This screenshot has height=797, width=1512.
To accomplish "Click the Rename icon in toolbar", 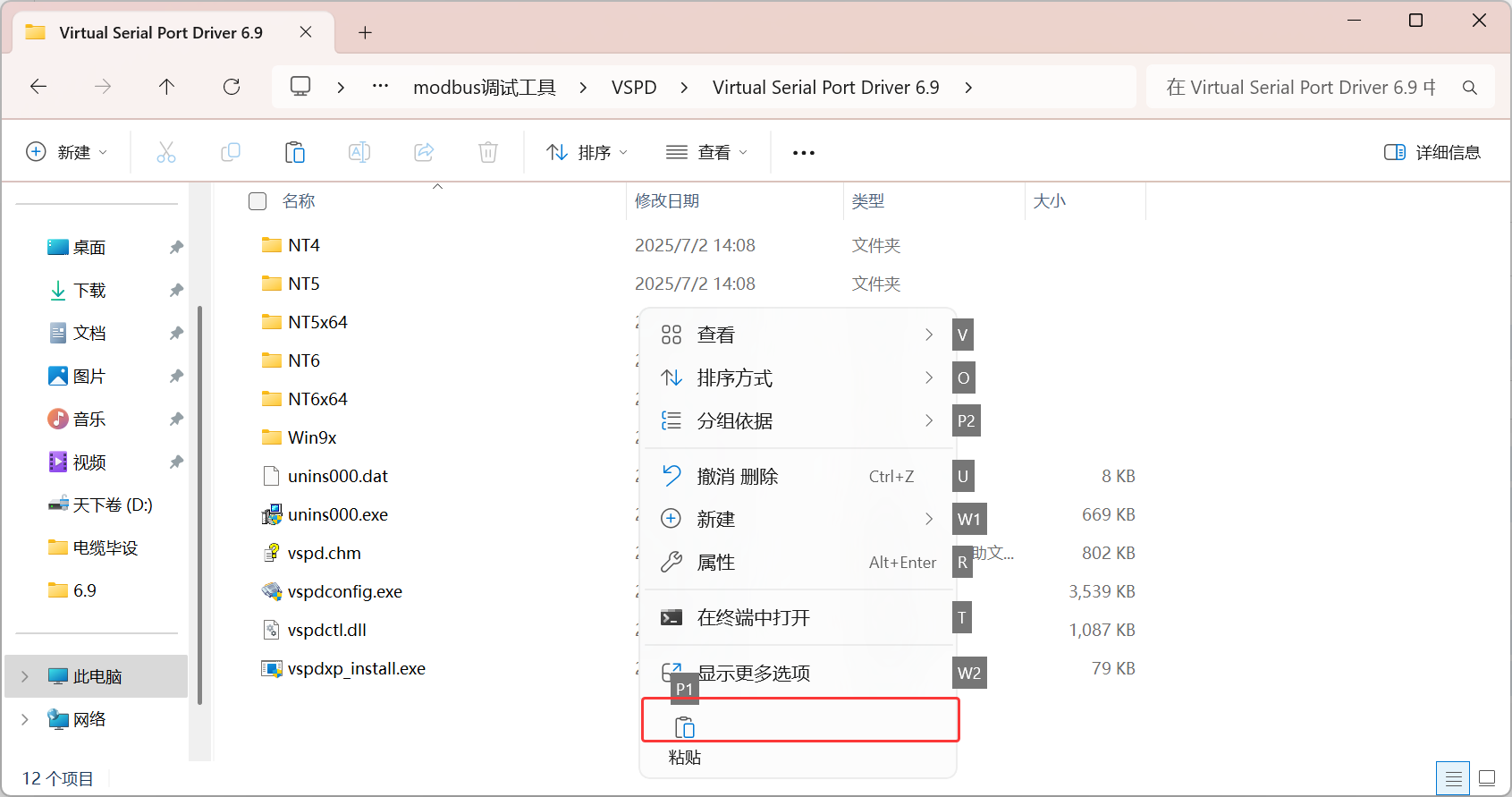I will (x=359, y=152).
